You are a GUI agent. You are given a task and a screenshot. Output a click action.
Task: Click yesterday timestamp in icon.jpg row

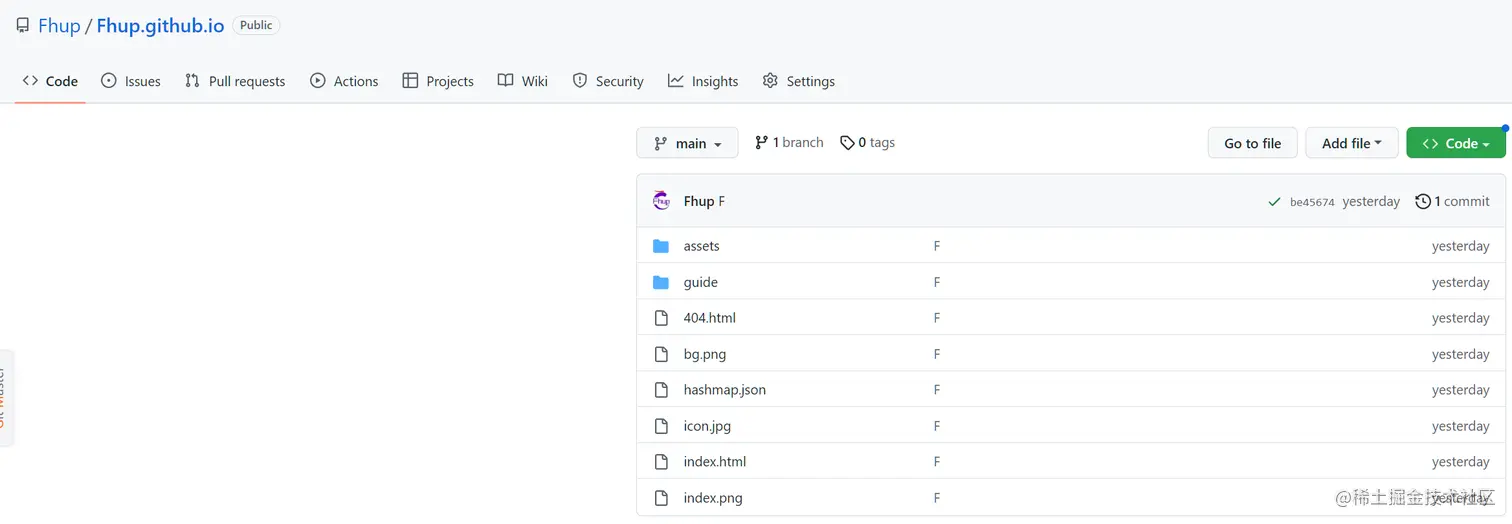click(1460, 426)
